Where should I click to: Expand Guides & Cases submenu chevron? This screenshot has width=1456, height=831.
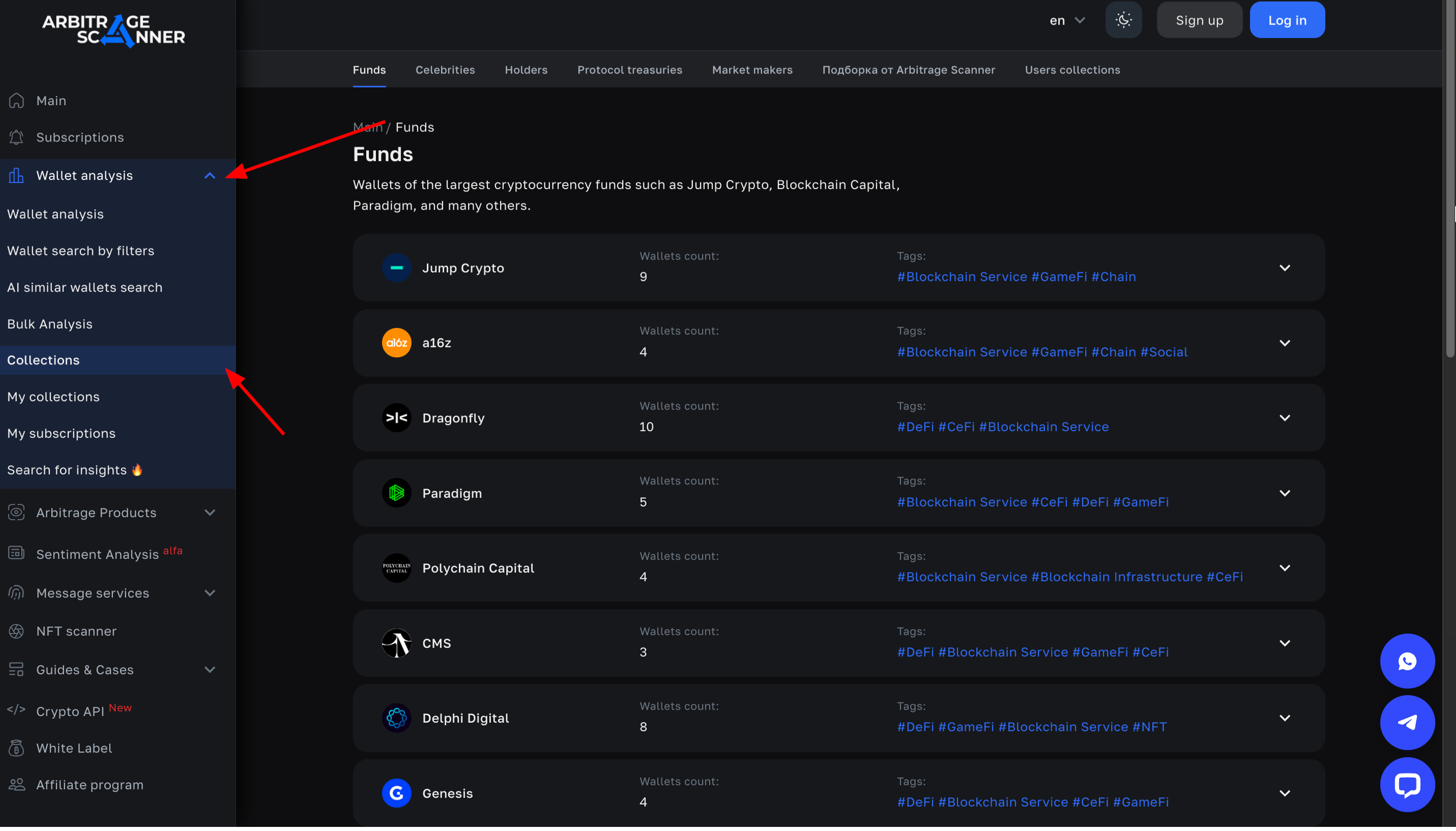210,670
